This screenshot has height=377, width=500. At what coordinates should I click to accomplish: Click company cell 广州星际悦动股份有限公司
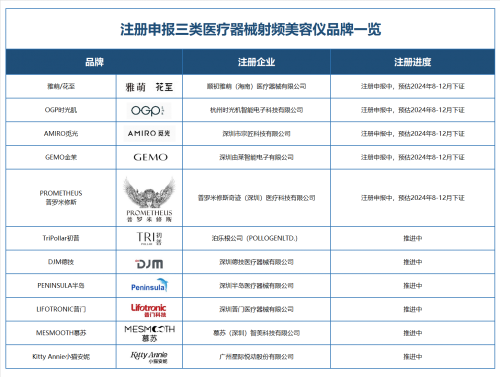(x=256, y=357)
